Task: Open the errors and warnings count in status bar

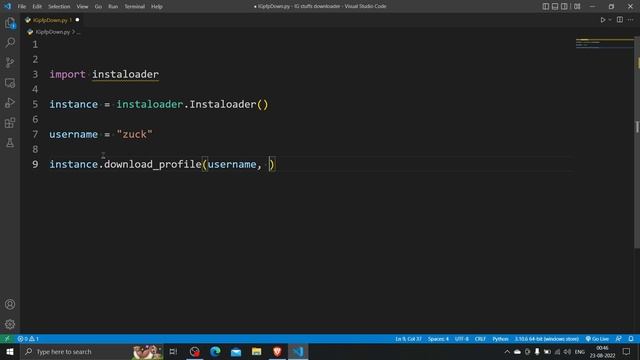Action: click(x=28, y=339)
